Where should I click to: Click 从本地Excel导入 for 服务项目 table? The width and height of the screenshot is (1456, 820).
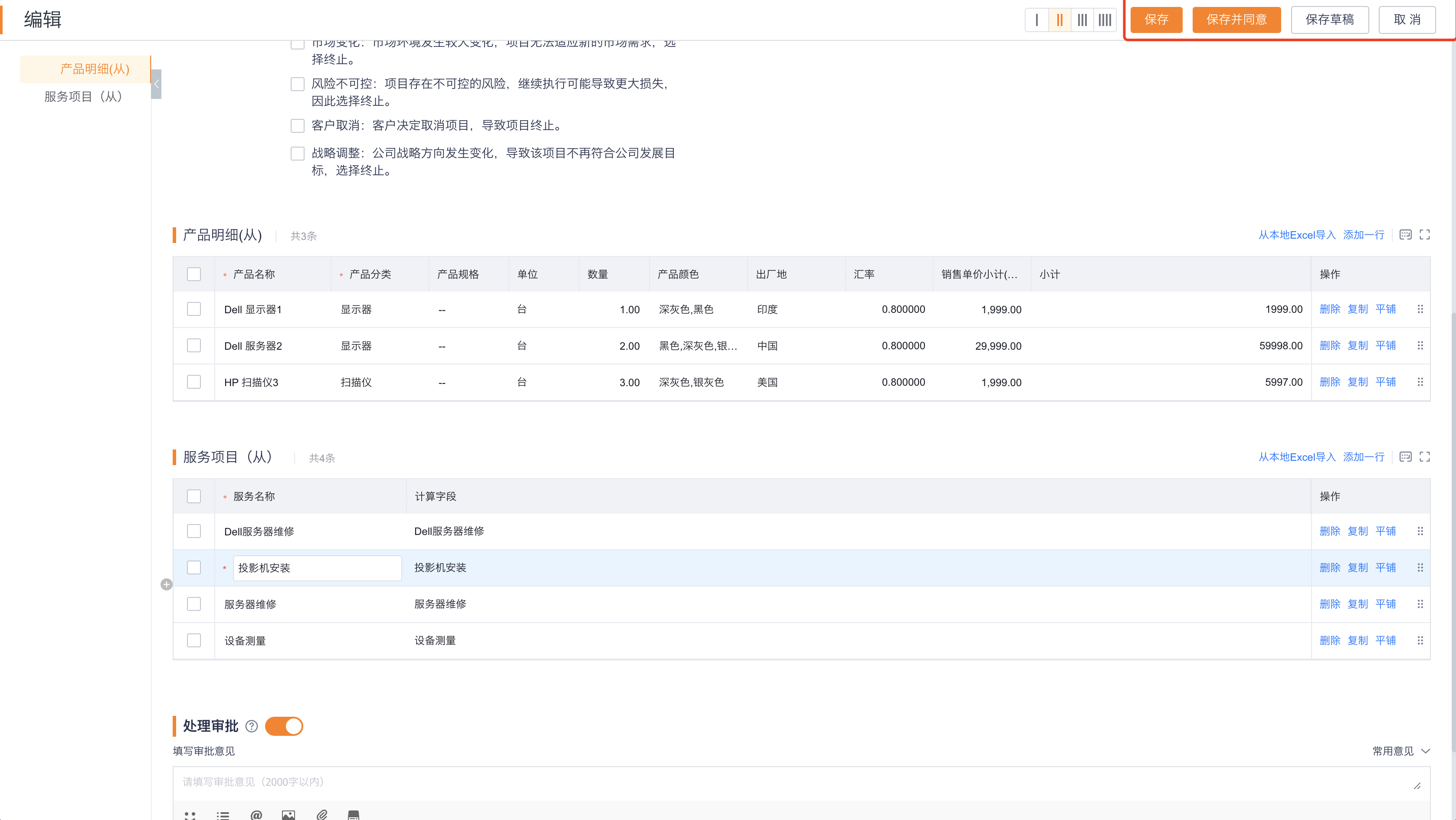[1297, 456]
